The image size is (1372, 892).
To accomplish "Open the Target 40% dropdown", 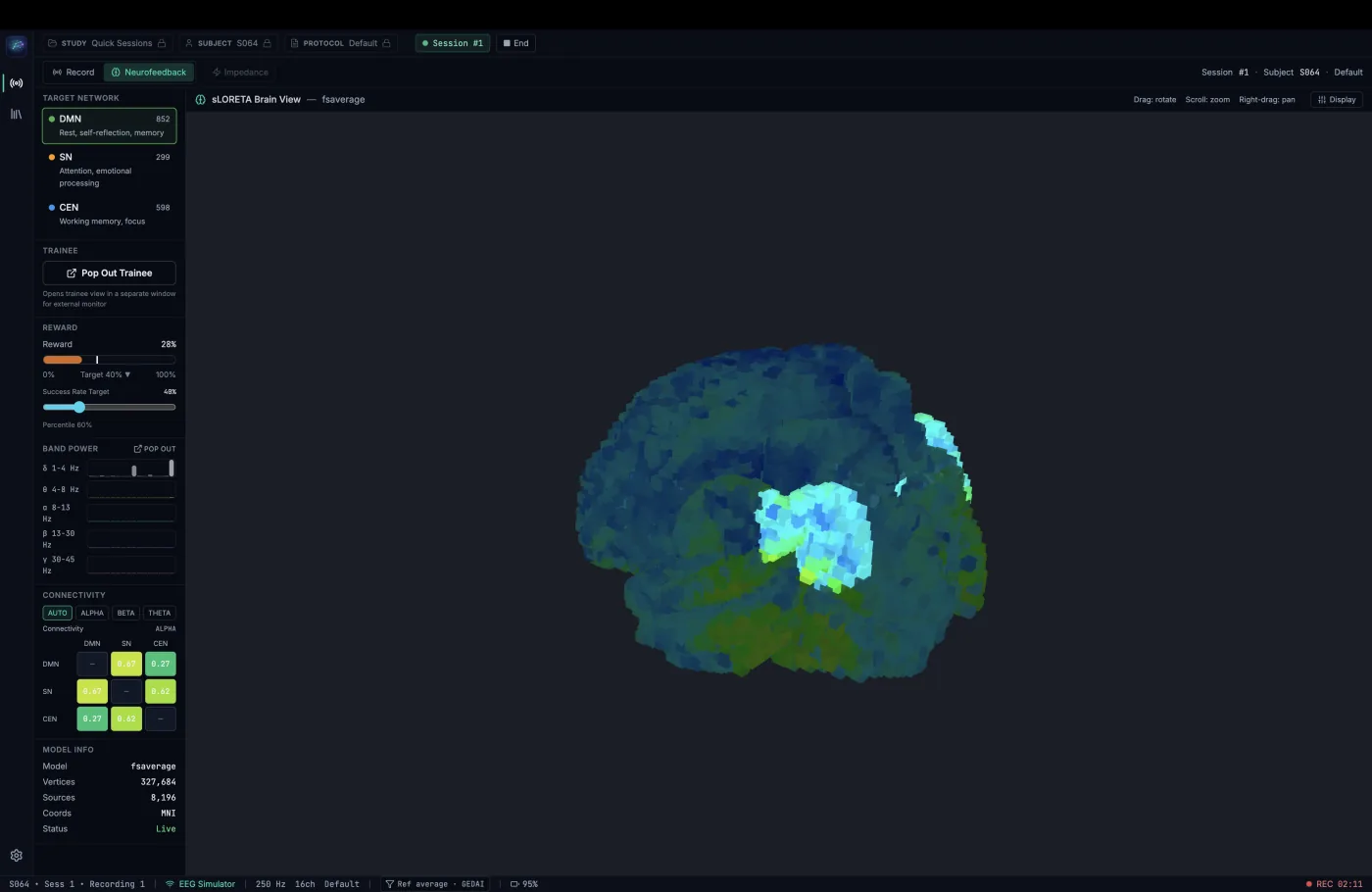I will [x=105, y=374].
